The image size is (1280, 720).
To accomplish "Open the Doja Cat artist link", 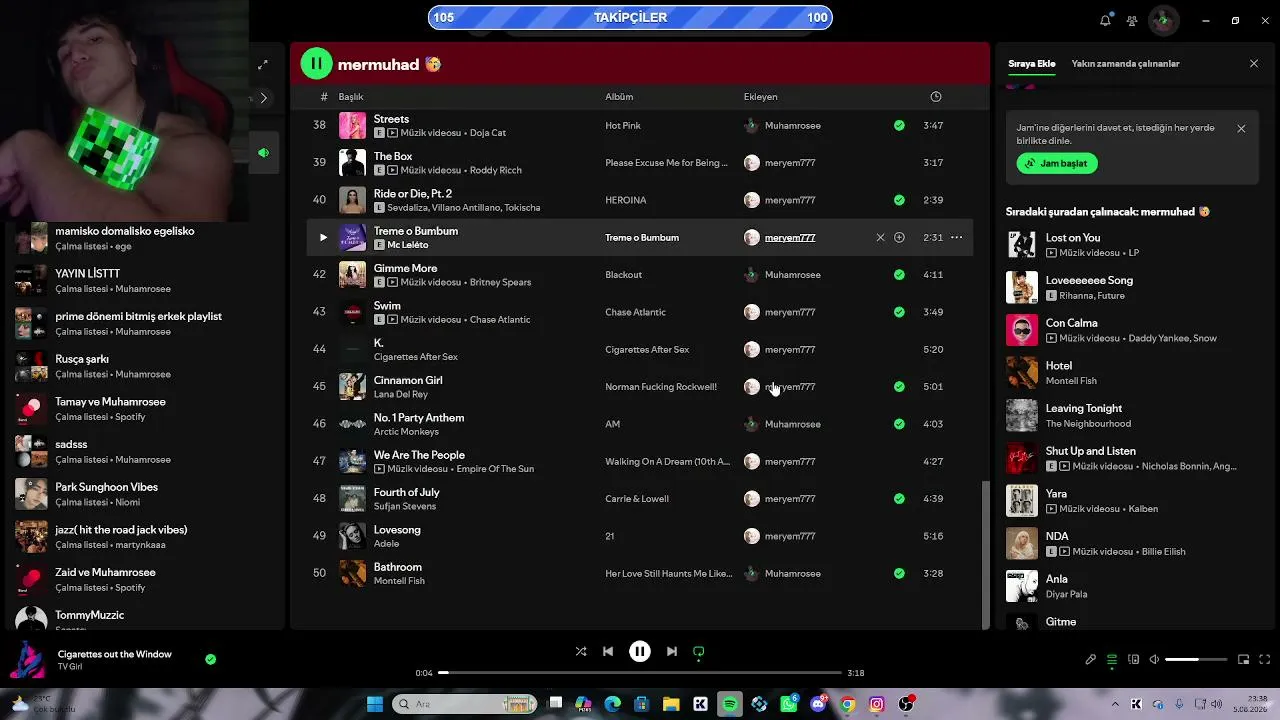I will click(488, 133).
